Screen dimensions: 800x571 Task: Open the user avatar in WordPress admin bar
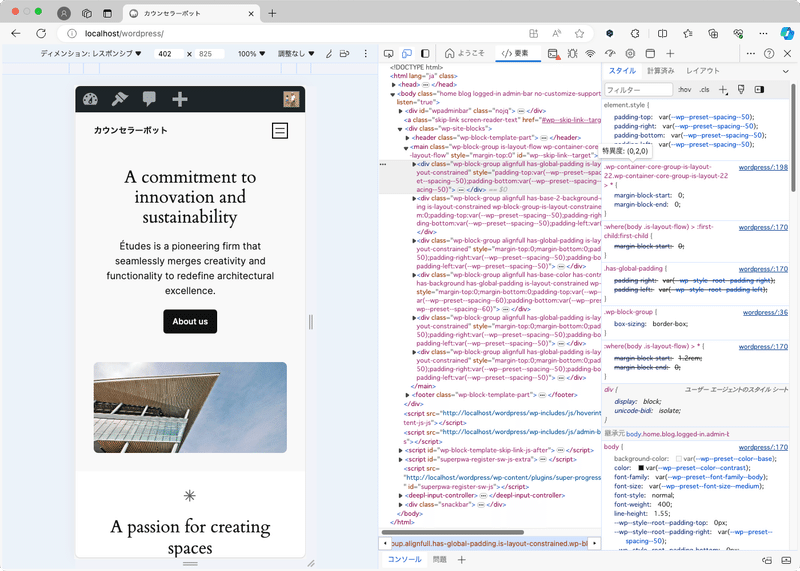291,99
